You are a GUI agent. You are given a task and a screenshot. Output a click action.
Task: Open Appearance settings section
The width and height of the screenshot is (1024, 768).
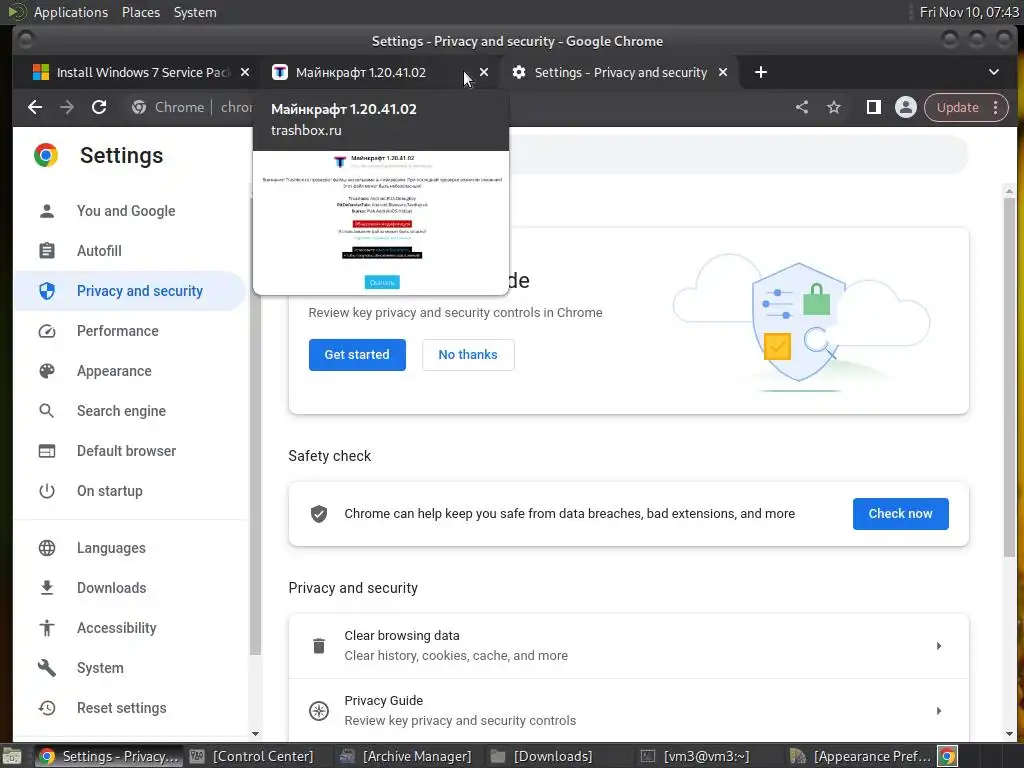[x=129, y=371]
